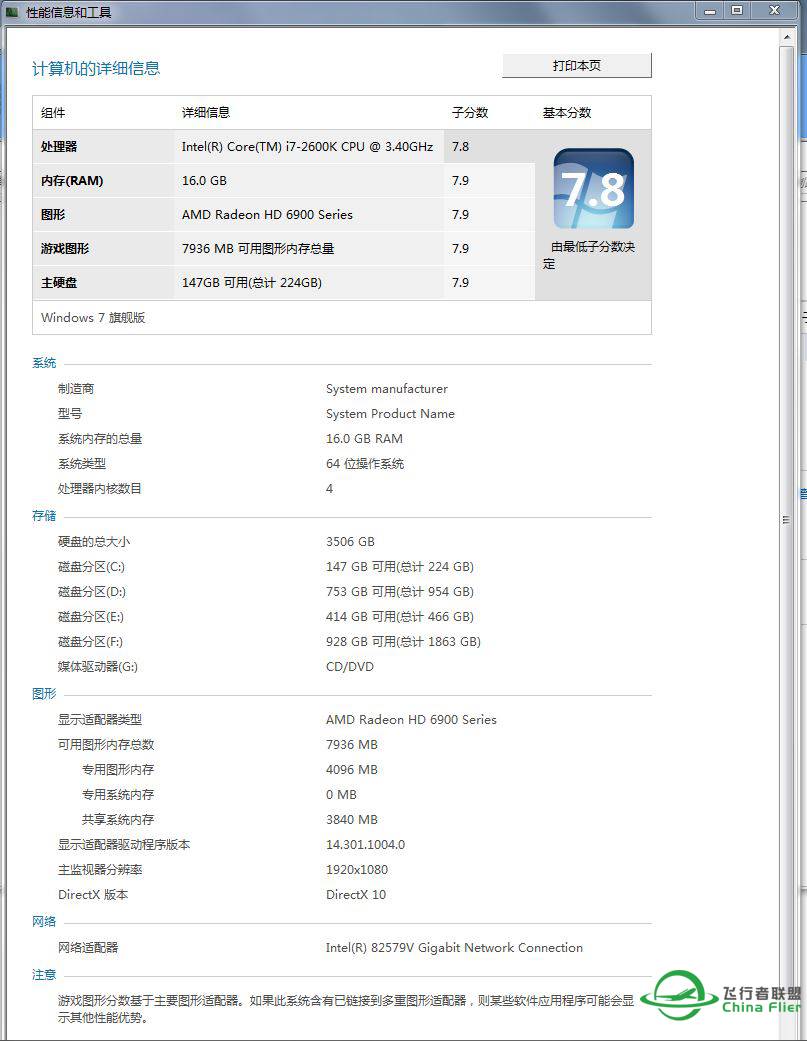The width and height of the screenshot is (807, 1041).
Task: Click the 磁盘分区(C:) label
Action: pyautogui.click(x=91, y=567)
